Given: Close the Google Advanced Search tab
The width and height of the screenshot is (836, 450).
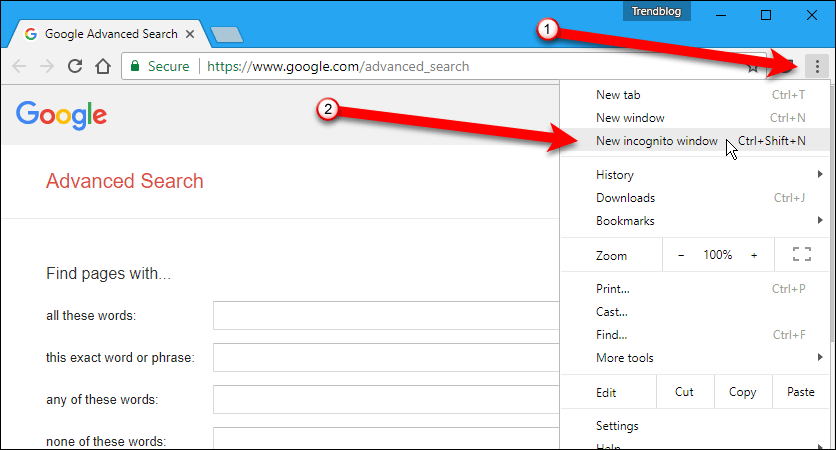Looking at the screenshot, I should click(190, 34).
